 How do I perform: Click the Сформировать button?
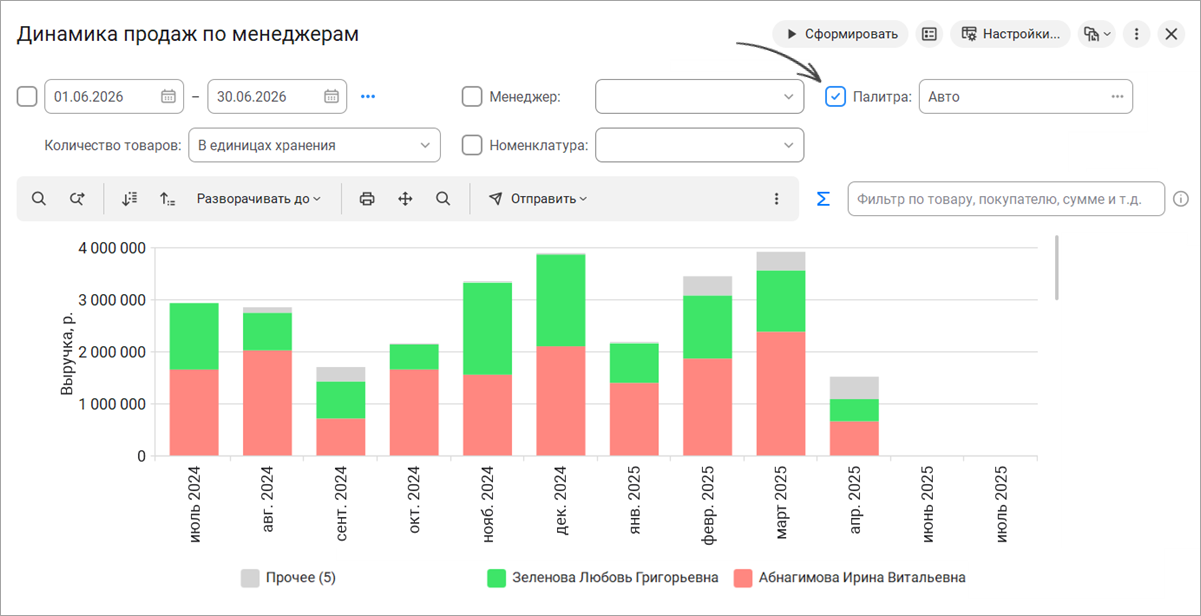840,34
